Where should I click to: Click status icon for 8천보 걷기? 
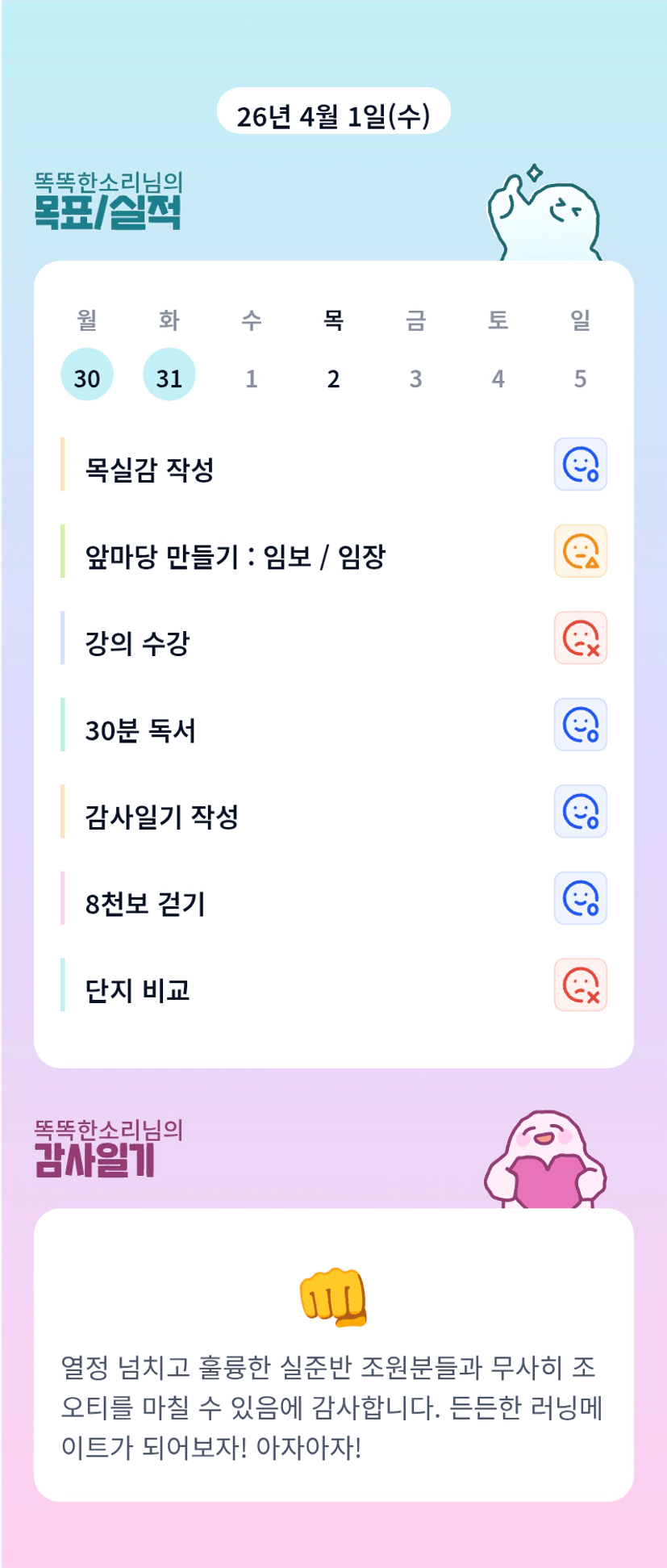coord(580,898)
